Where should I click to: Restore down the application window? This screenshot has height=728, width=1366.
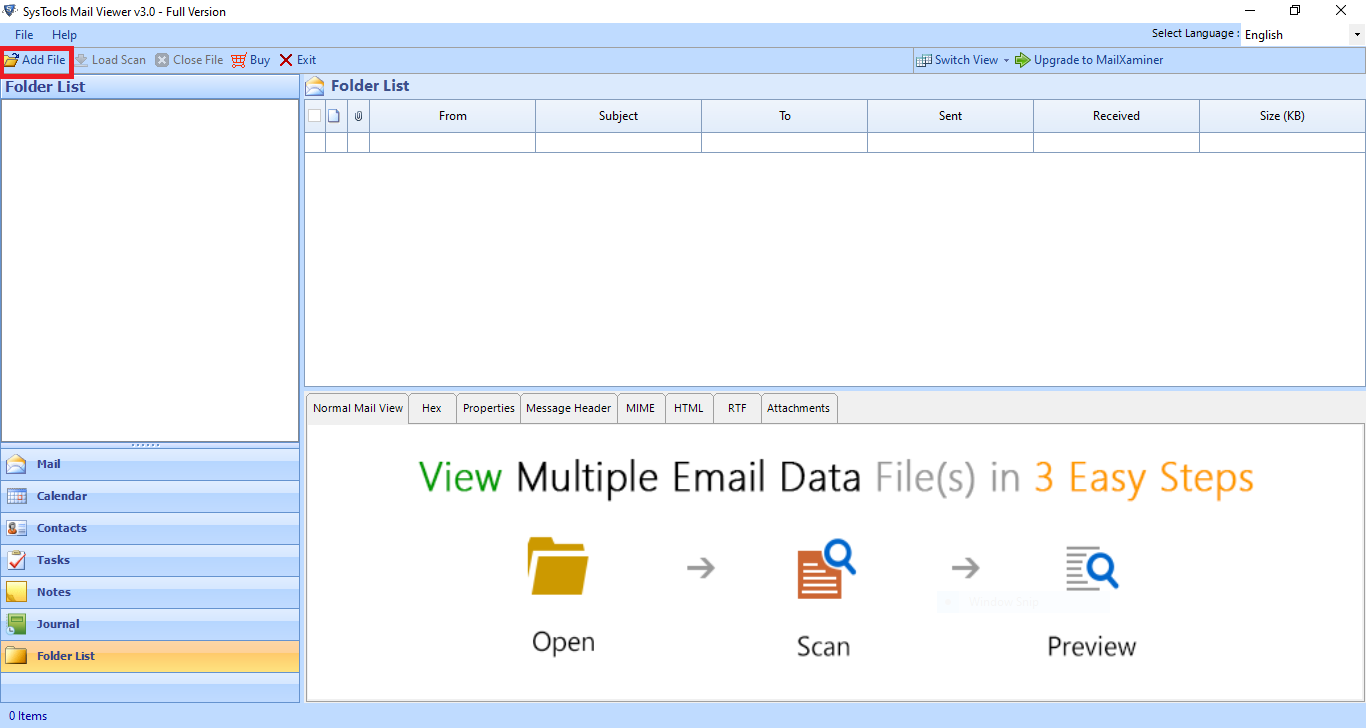tap(1295, 11)
